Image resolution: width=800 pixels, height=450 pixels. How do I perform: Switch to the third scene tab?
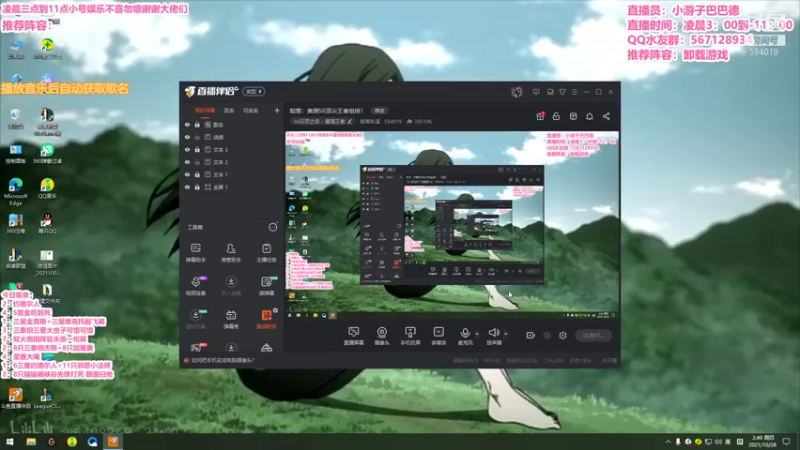coord(251,111)
